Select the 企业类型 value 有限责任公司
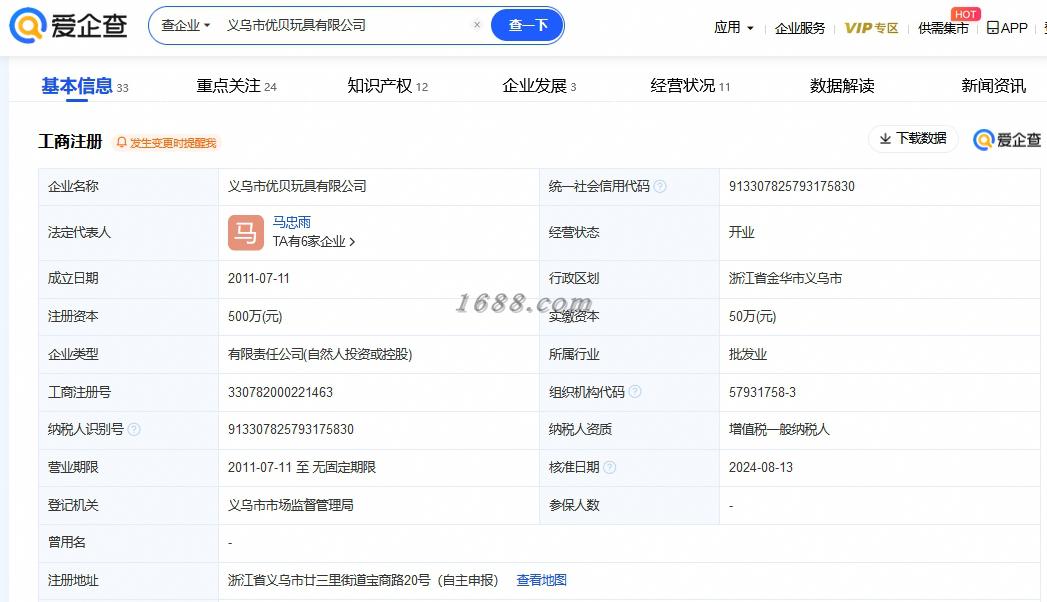 click(320, 354)
